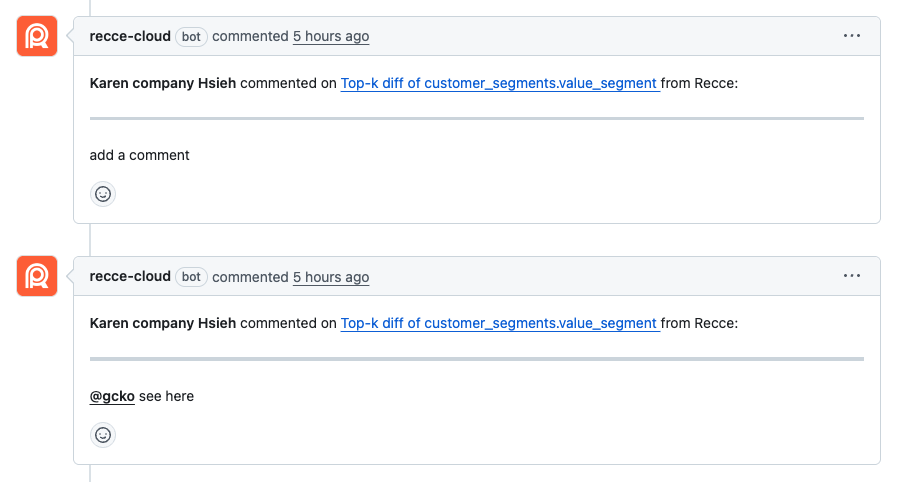Click the @gcko user mention
Image resolution: width=905 pixels, height=482 pixels.
[x=112, y=396]
